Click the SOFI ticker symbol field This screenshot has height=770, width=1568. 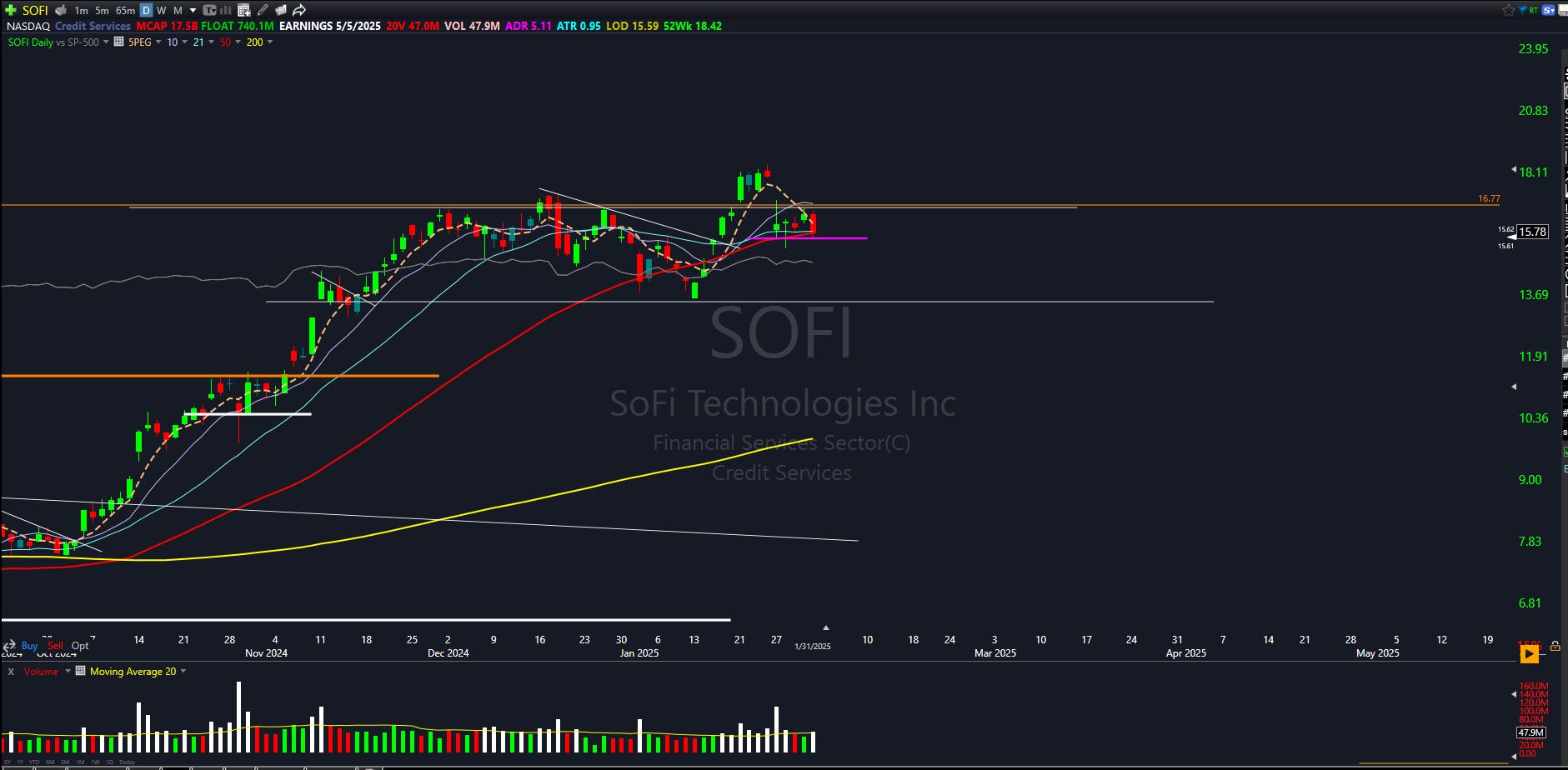point(35,10)
